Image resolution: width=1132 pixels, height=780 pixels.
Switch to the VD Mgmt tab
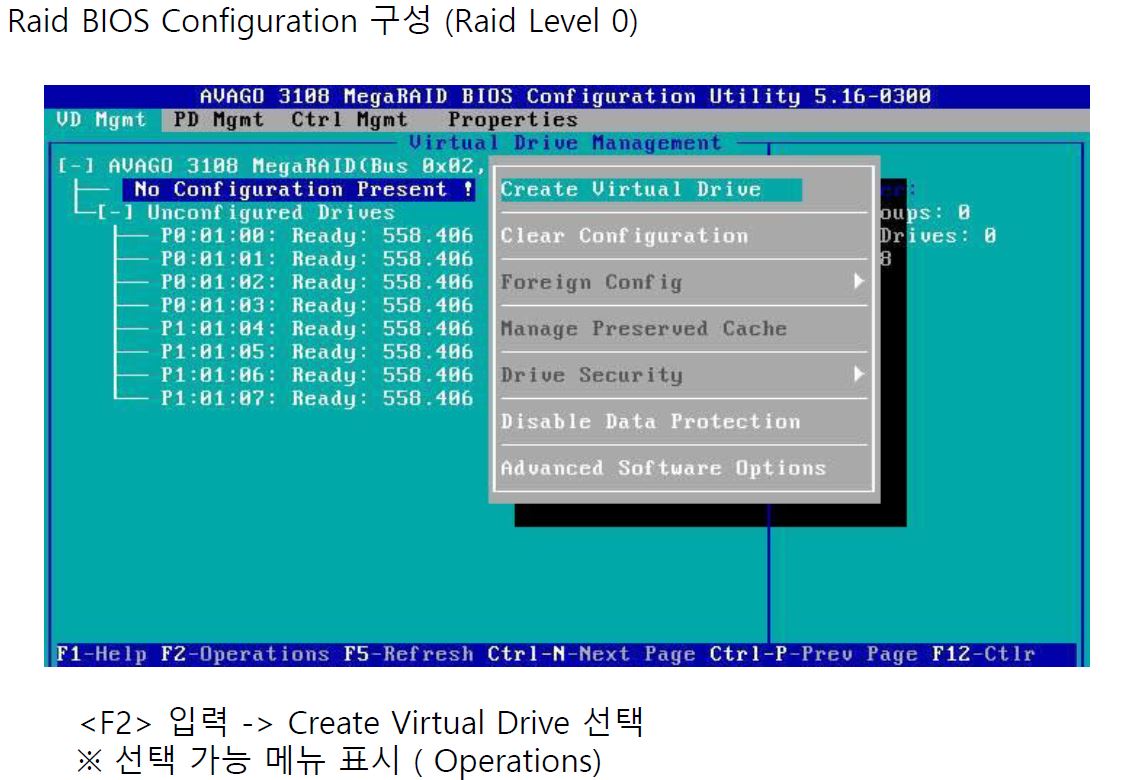coord(101,120)
